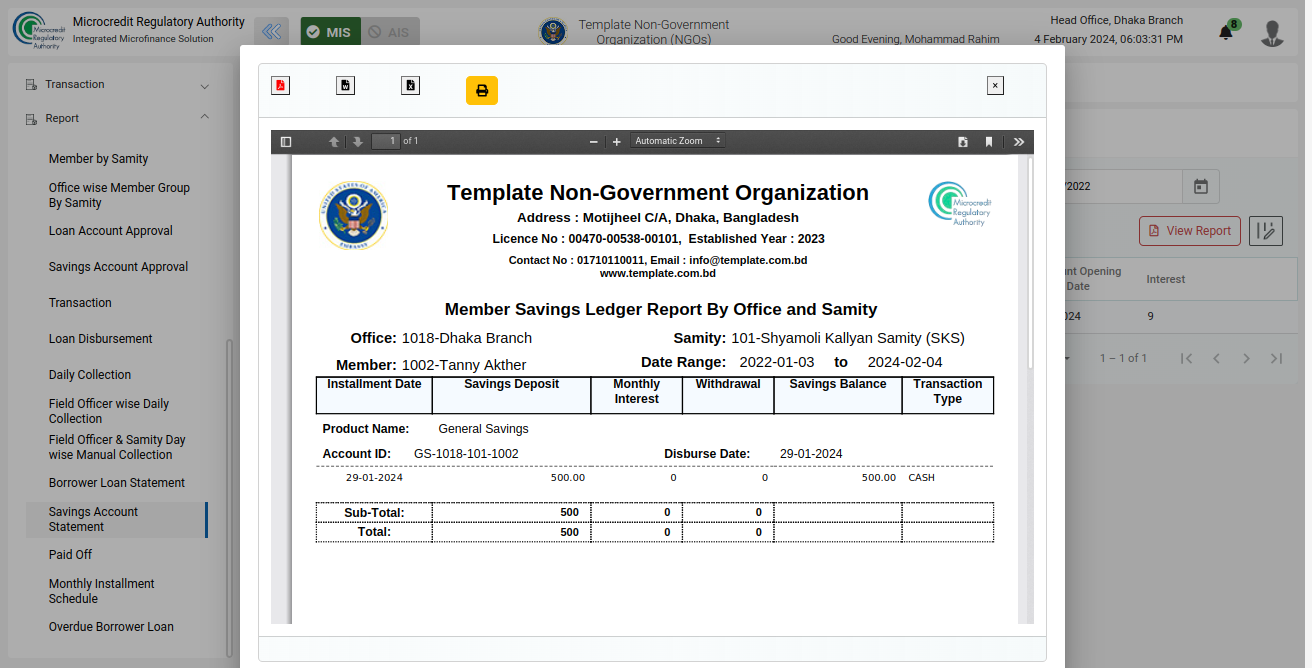1312x668 pixels.
Task: Open the Automatic Zoom dropdown
Action: (677, 141)
